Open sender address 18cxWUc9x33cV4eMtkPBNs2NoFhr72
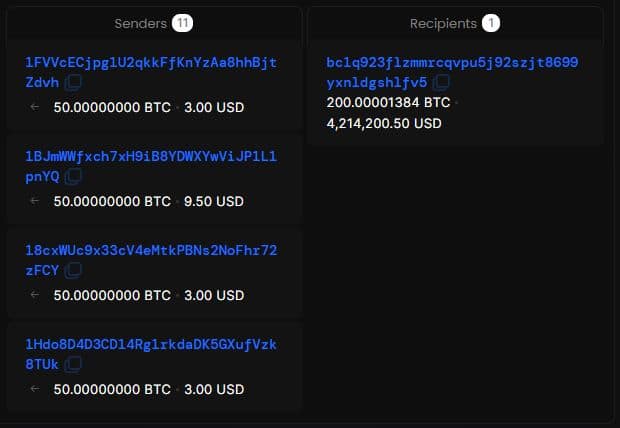Screen dimensions: 620x428 tap(151, 250)
